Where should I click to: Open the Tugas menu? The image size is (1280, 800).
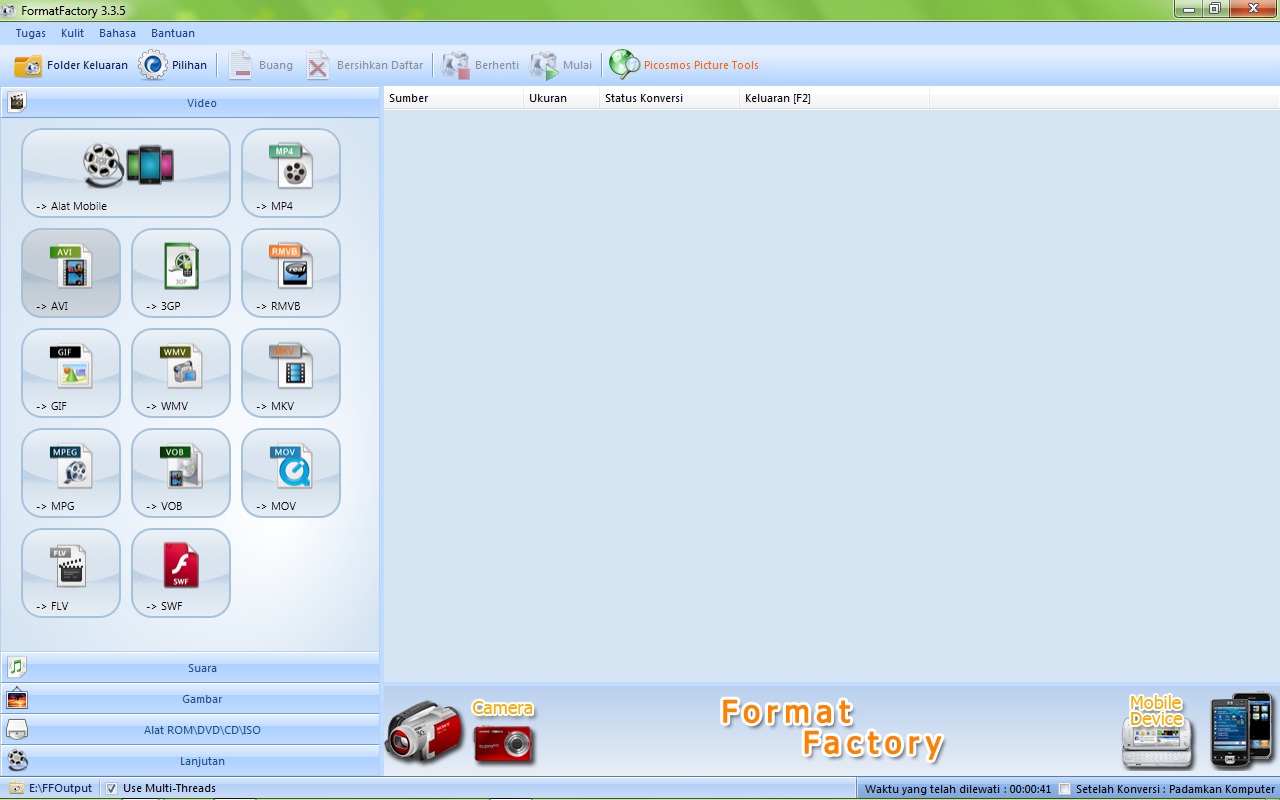[x=31, y=33]
